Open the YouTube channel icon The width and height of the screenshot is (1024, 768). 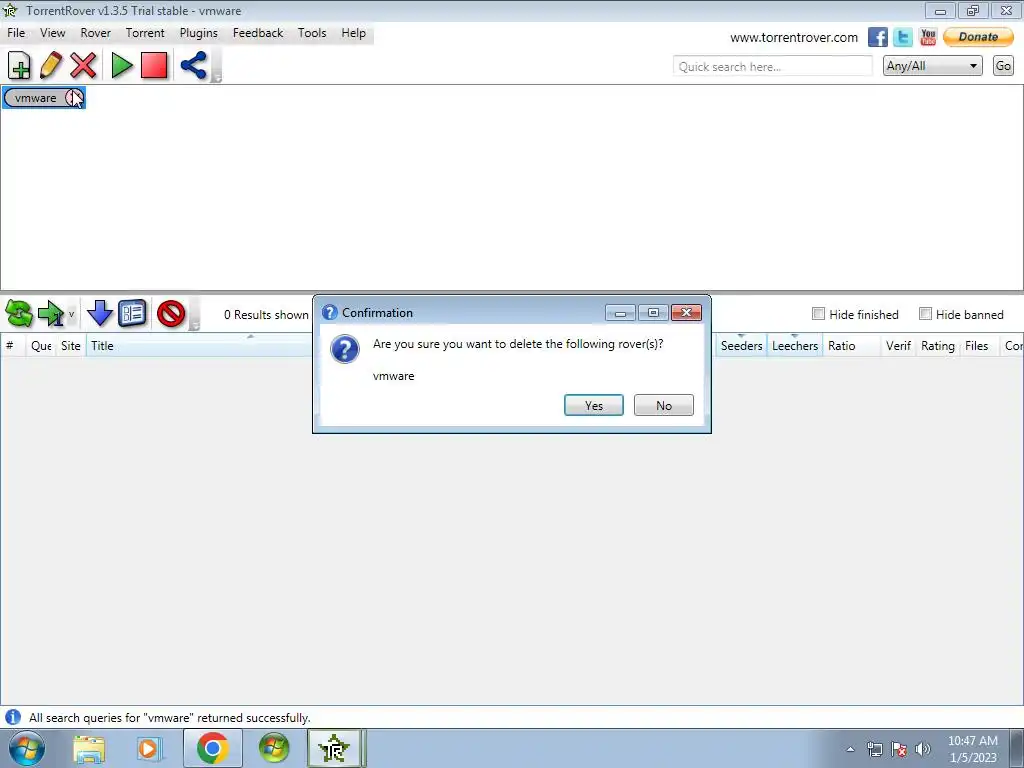(928, 37)
